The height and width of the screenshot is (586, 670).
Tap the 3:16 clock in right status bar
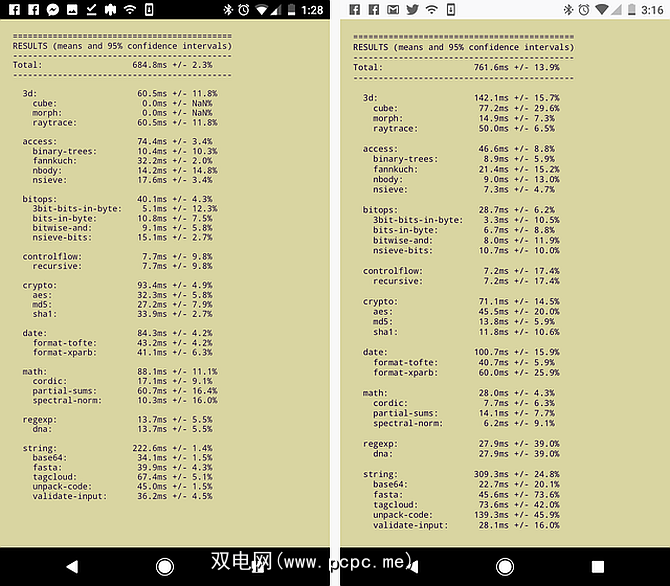click(x=652, y=10)
